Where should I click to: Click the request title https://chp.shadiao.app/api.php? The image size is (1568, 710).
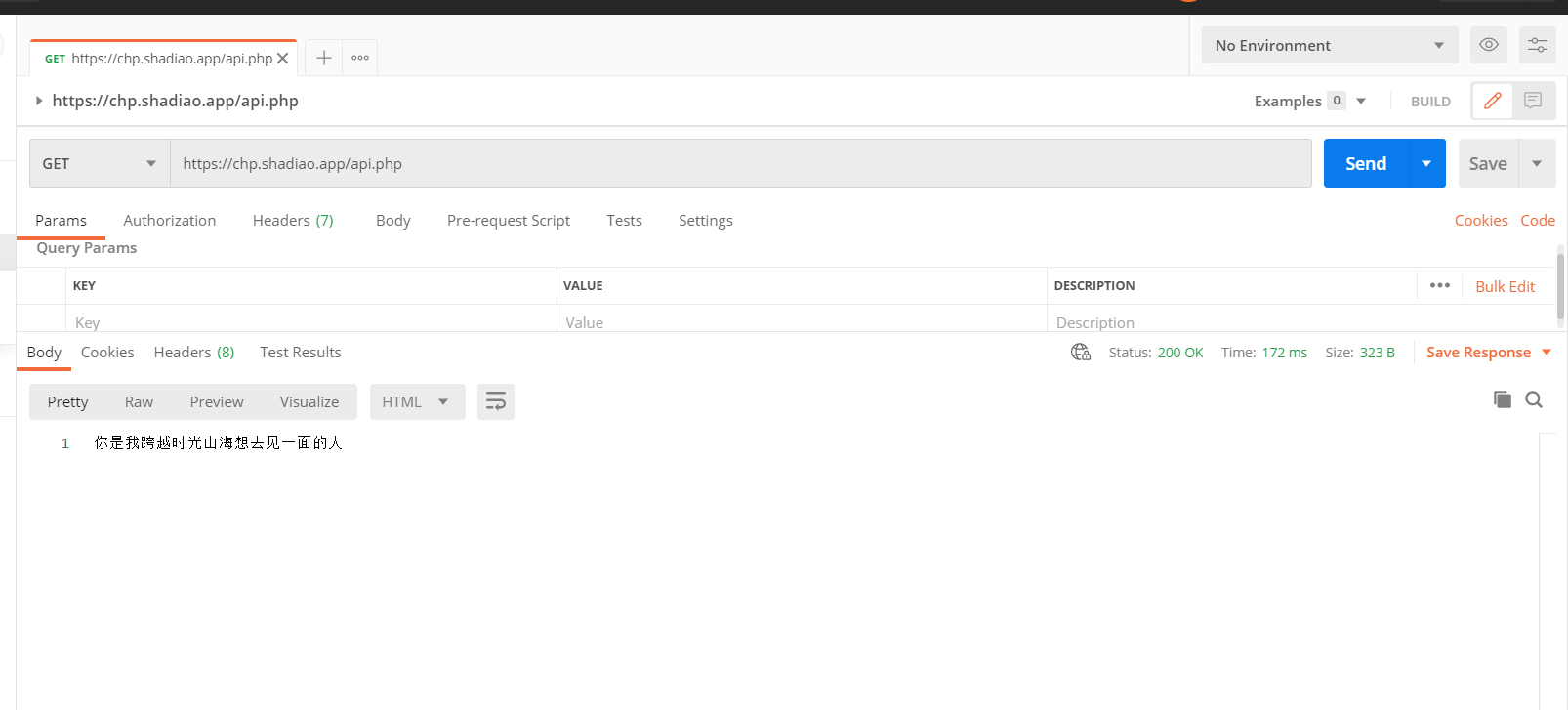[x=176, y=101]
